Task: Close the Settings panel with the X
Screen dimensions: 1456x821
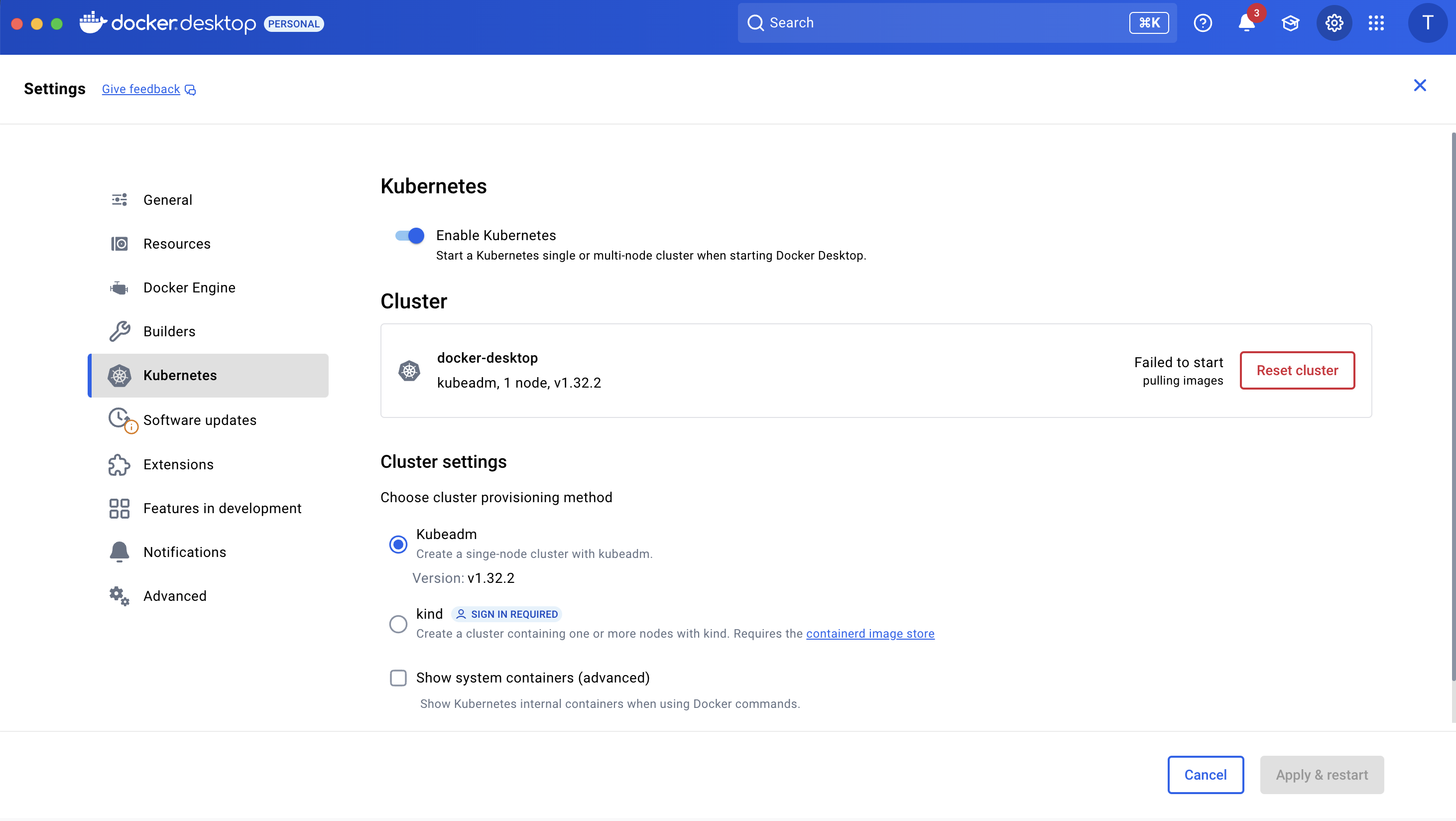Action: (1419, 85)
